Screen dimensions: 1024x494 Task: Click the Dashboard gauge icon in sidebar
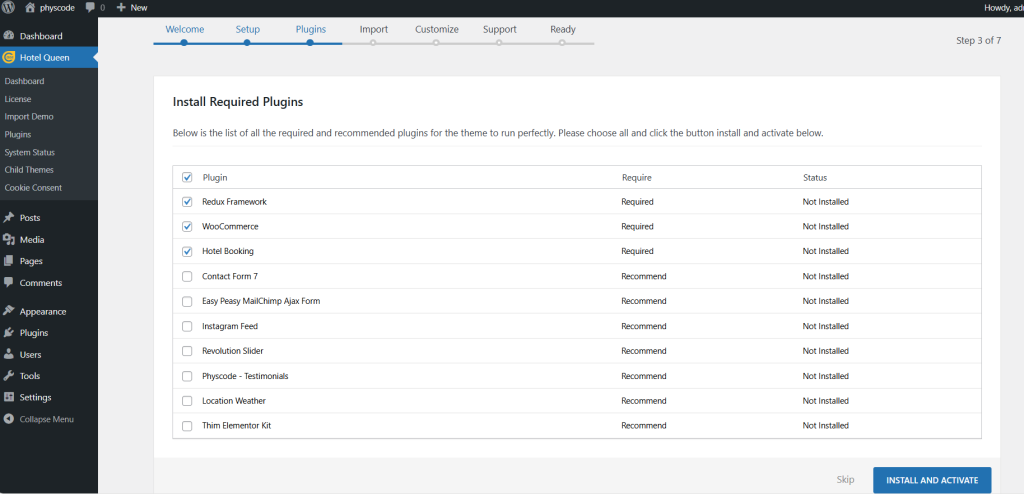point(9,36)
